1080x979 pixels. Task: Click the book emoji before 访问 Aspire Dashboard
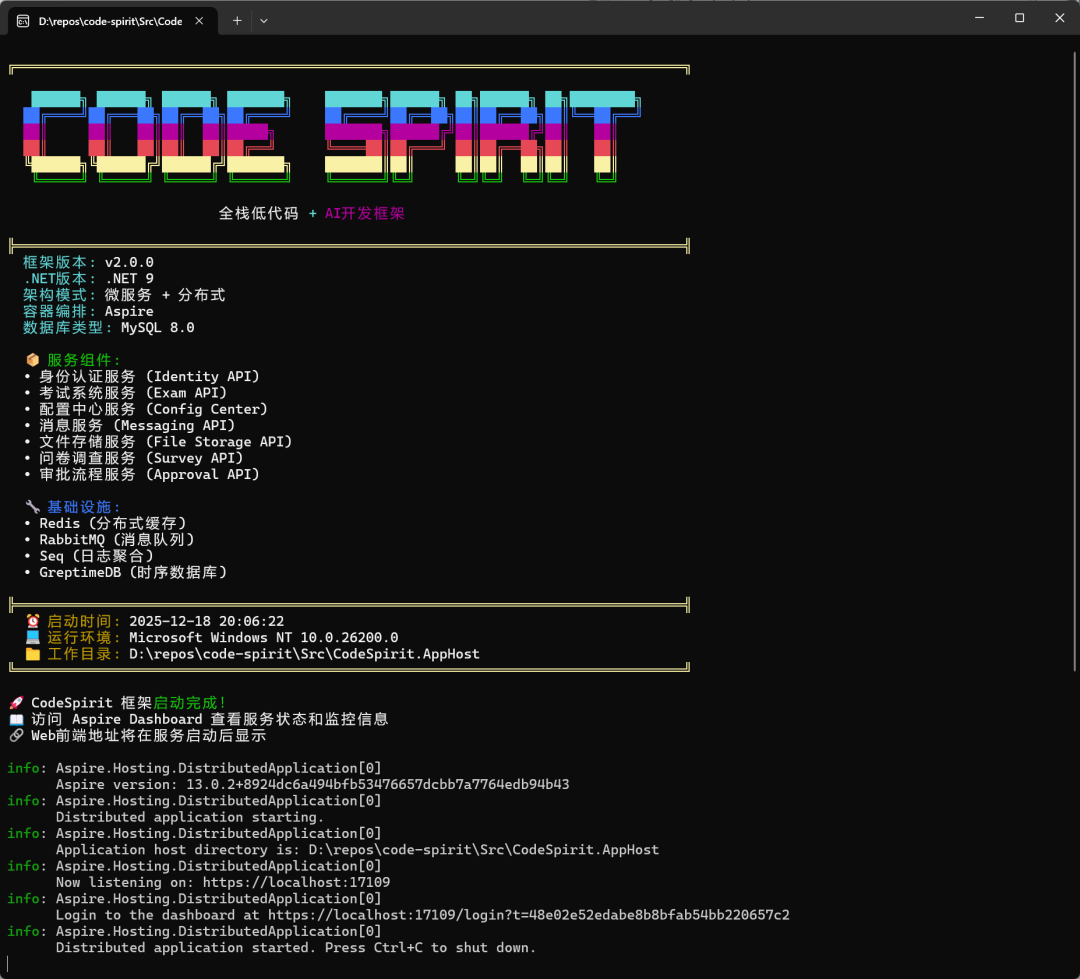click(16, 719)
